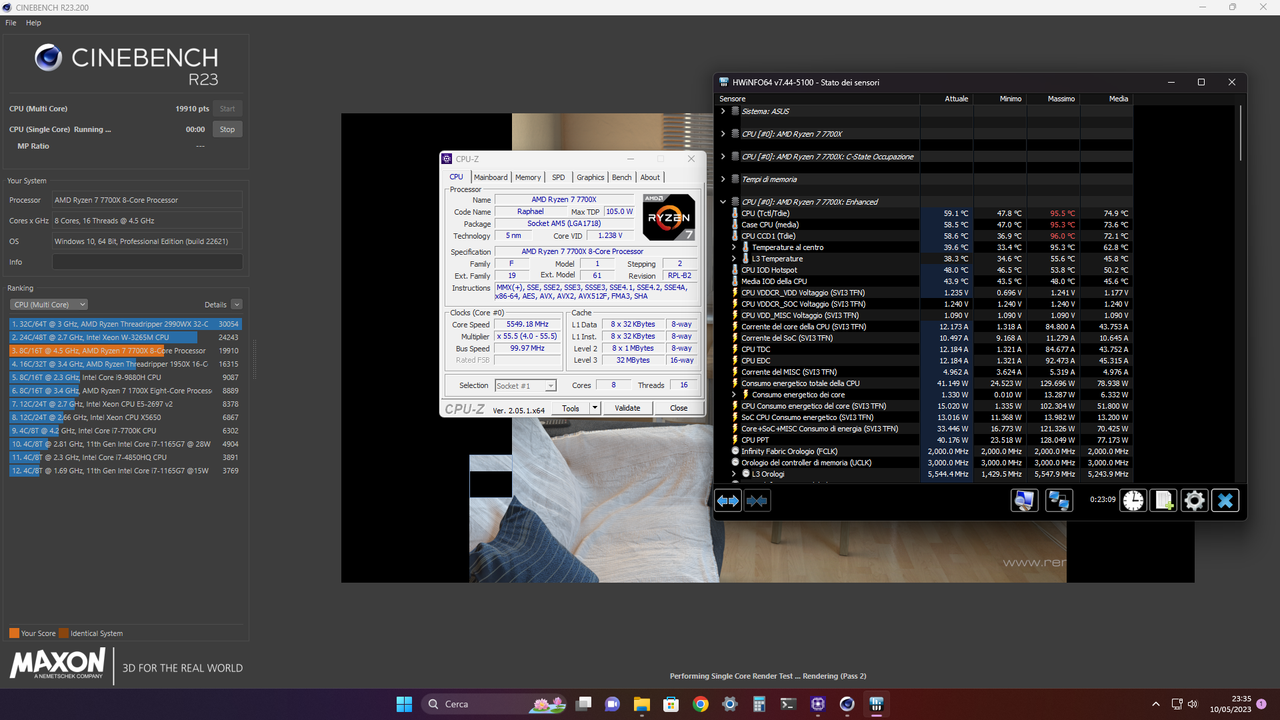The width and height of the screenshot is (1280, 720).
Task: Select ranking row Intel Xeon W-3265M CPU
Action: pyautogui.click(x=125, y=337)
